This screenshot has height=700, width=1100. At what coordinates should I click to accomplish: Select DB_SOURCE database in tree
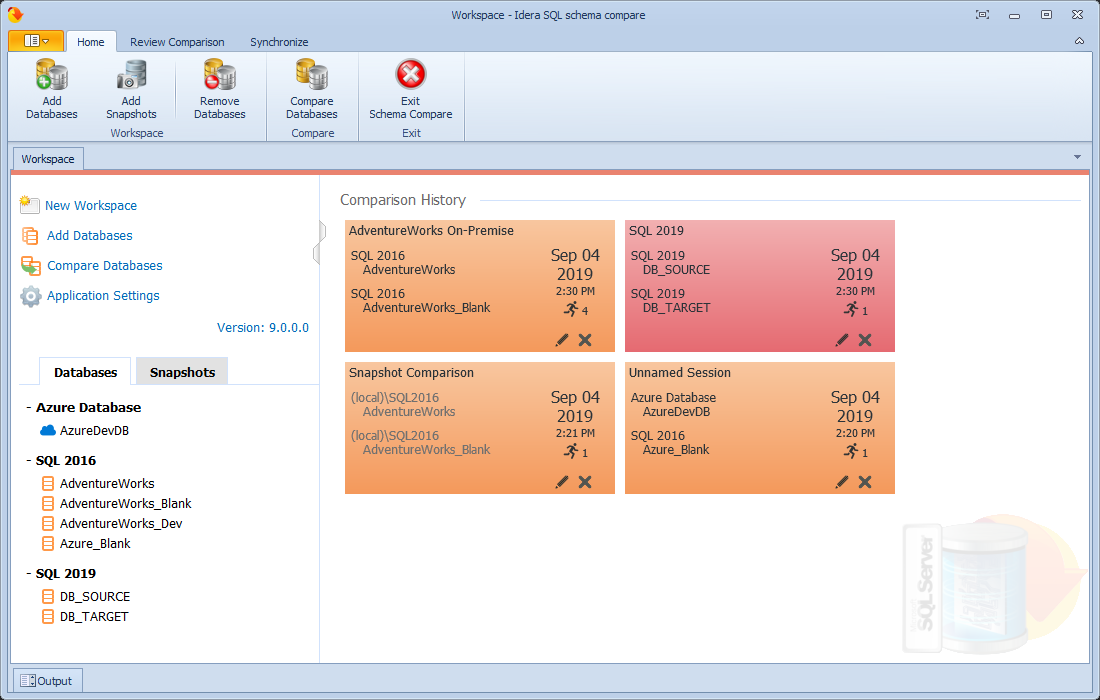95,596
